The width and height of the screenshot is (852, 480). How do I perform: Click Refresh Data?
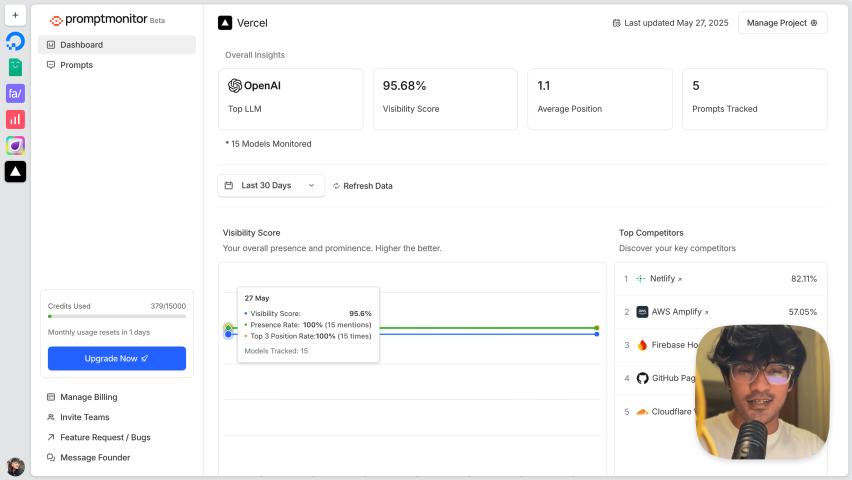(x=362, y=186)
